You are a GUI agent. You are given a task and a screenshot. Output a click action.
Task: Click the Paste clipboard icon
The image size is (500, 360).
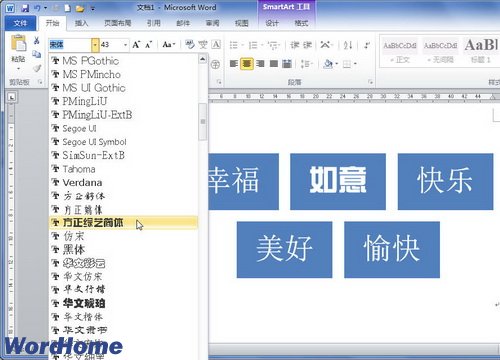[x=18, y=43]
